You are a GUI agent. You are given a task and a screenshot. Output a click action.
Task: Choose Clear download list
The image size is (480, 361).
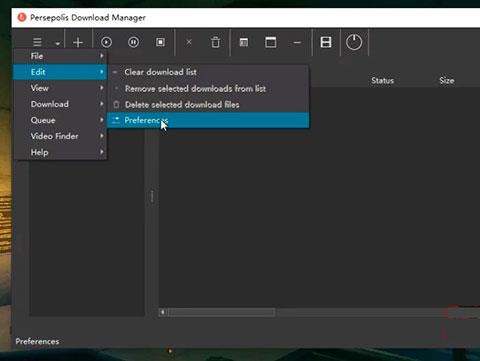(x=208, y=72)
